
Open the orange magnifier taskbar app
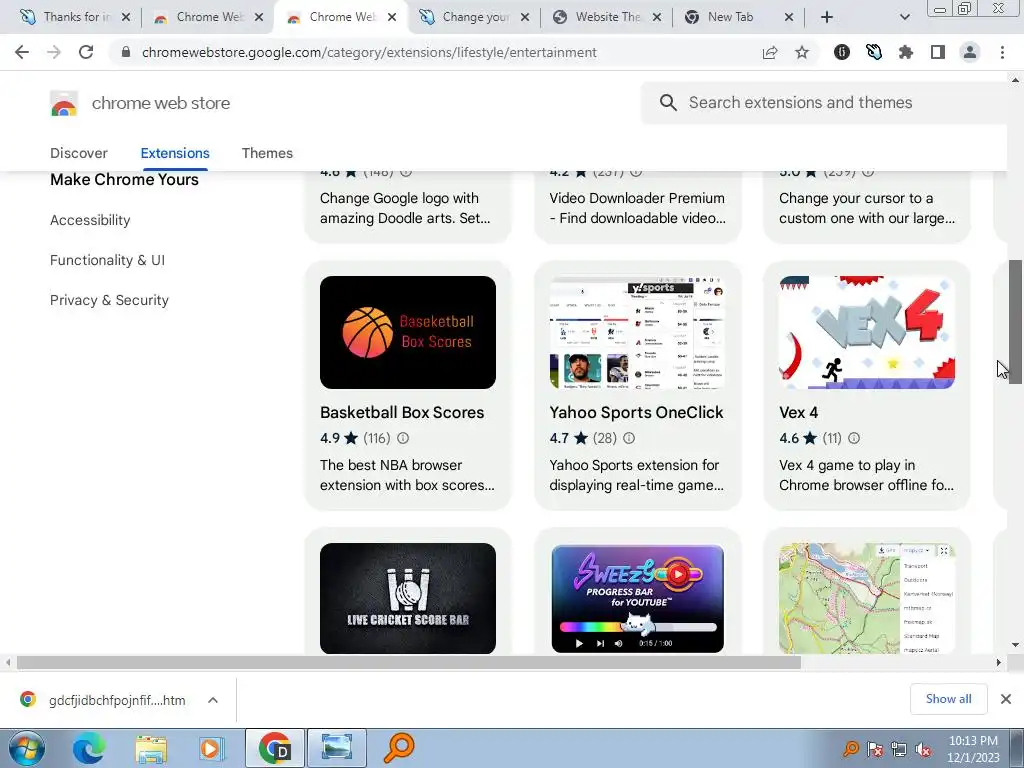[x=398, y=748]
